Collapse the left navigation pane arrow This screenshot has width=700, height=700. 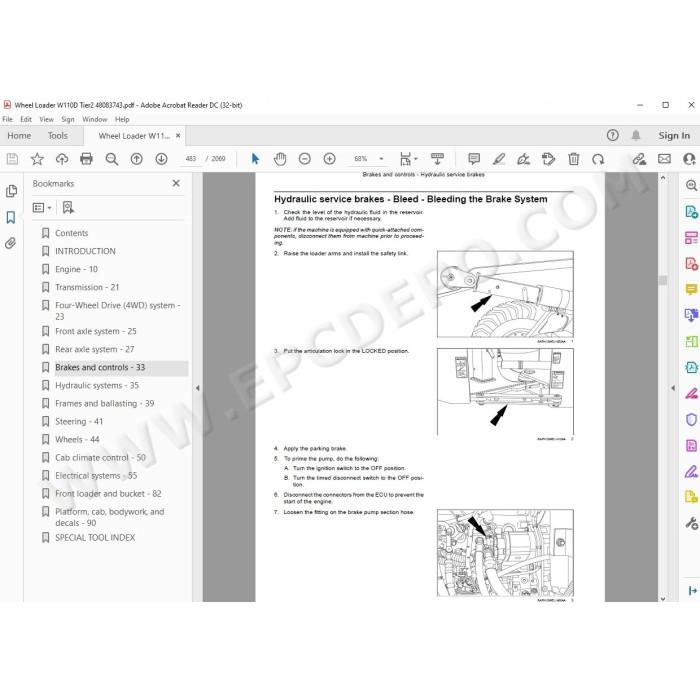[x=197, y=388]
